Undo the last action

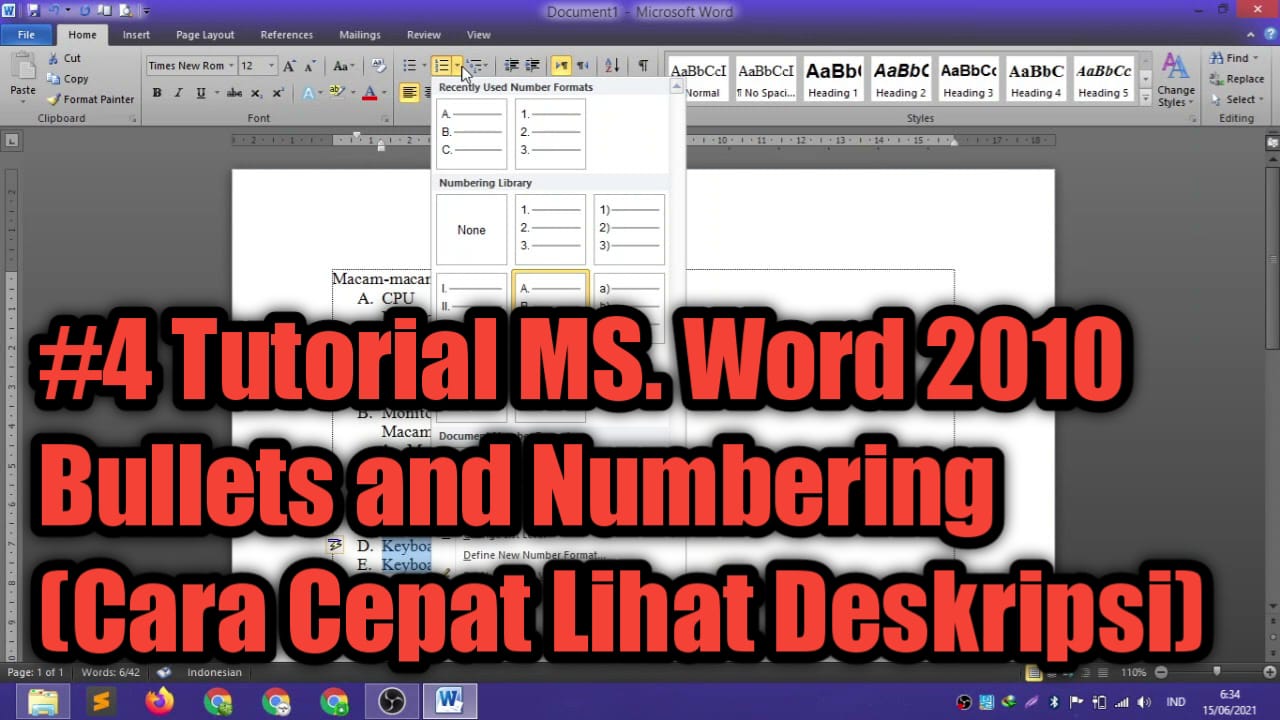tap(53, 11)
